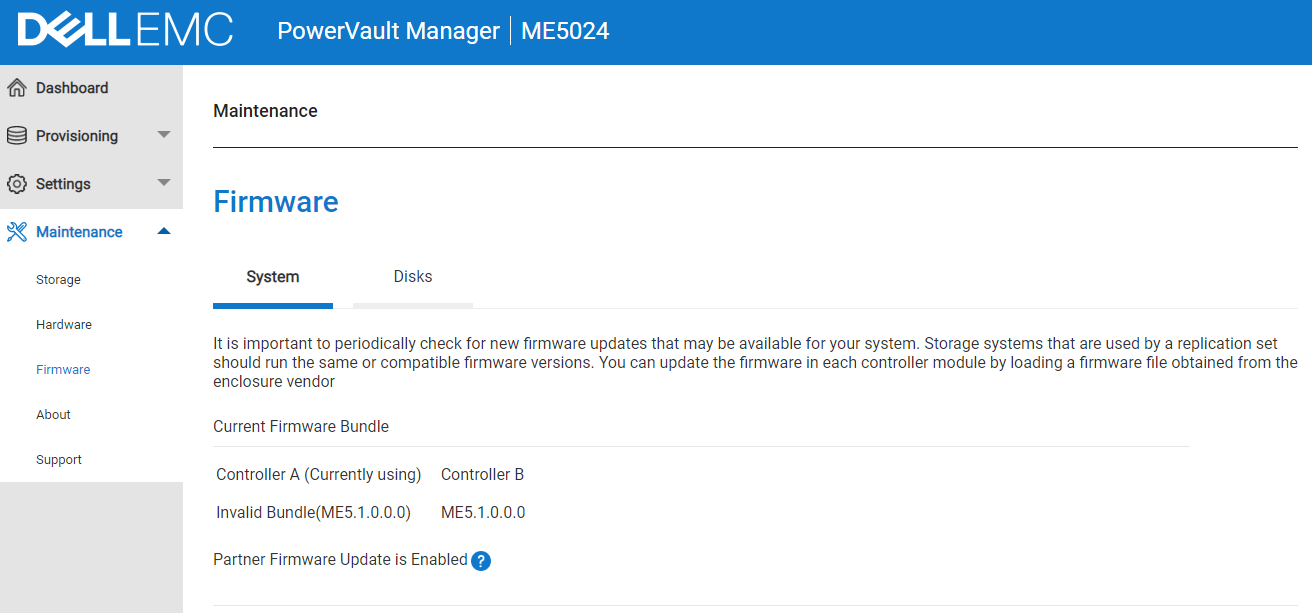Go to the Support page
This screenshot has height=613, width=1312.
pos(58,459)
